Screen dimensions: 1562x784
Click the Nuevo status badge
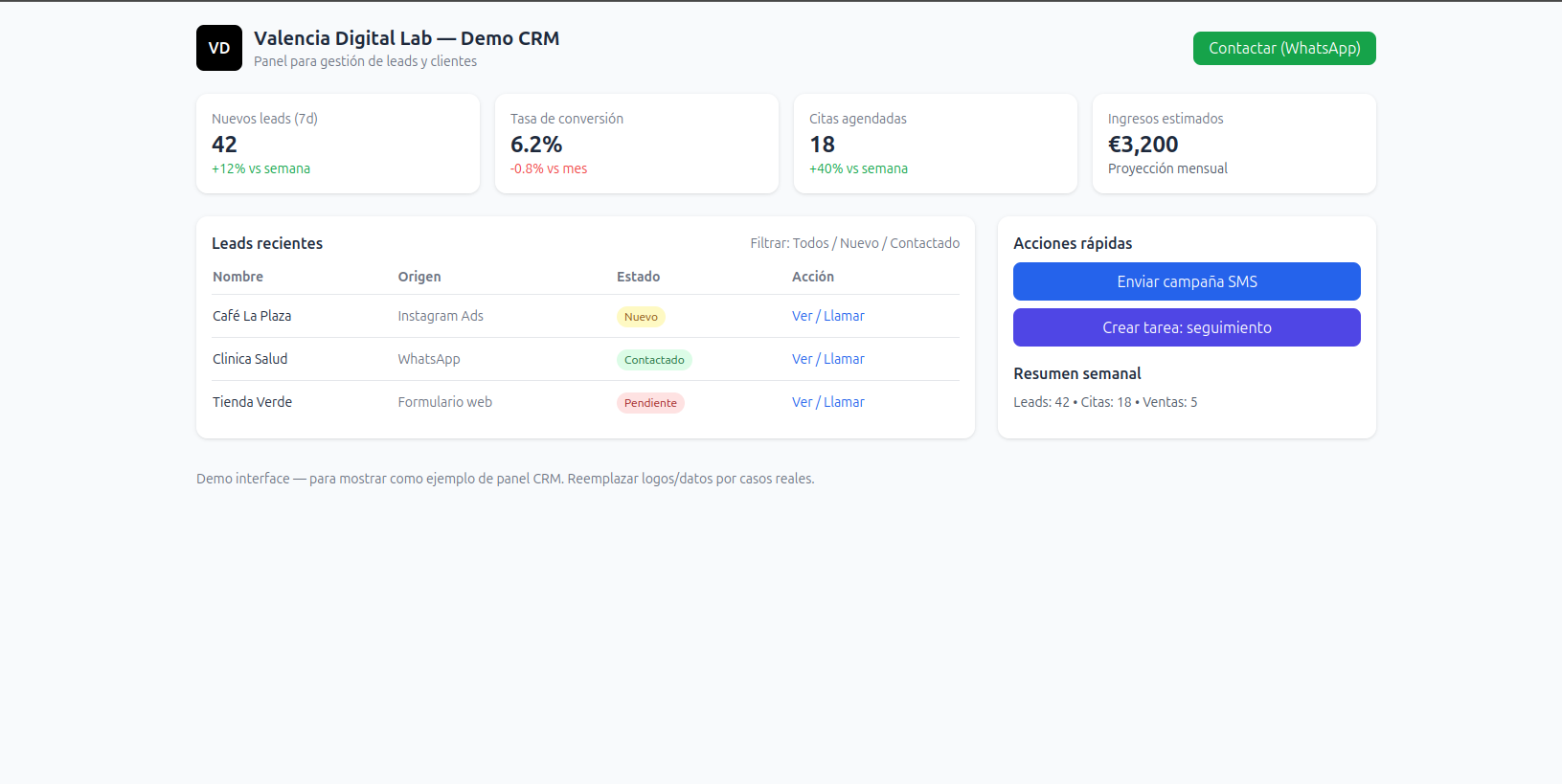(641, 317)
